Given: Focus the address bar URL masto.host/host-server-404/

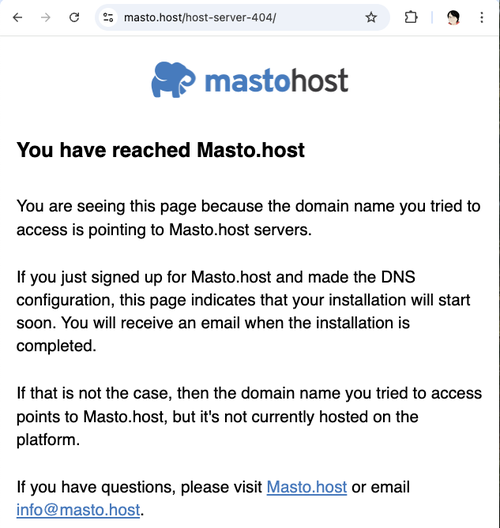Looking at the screenshot, I should 200,17.
